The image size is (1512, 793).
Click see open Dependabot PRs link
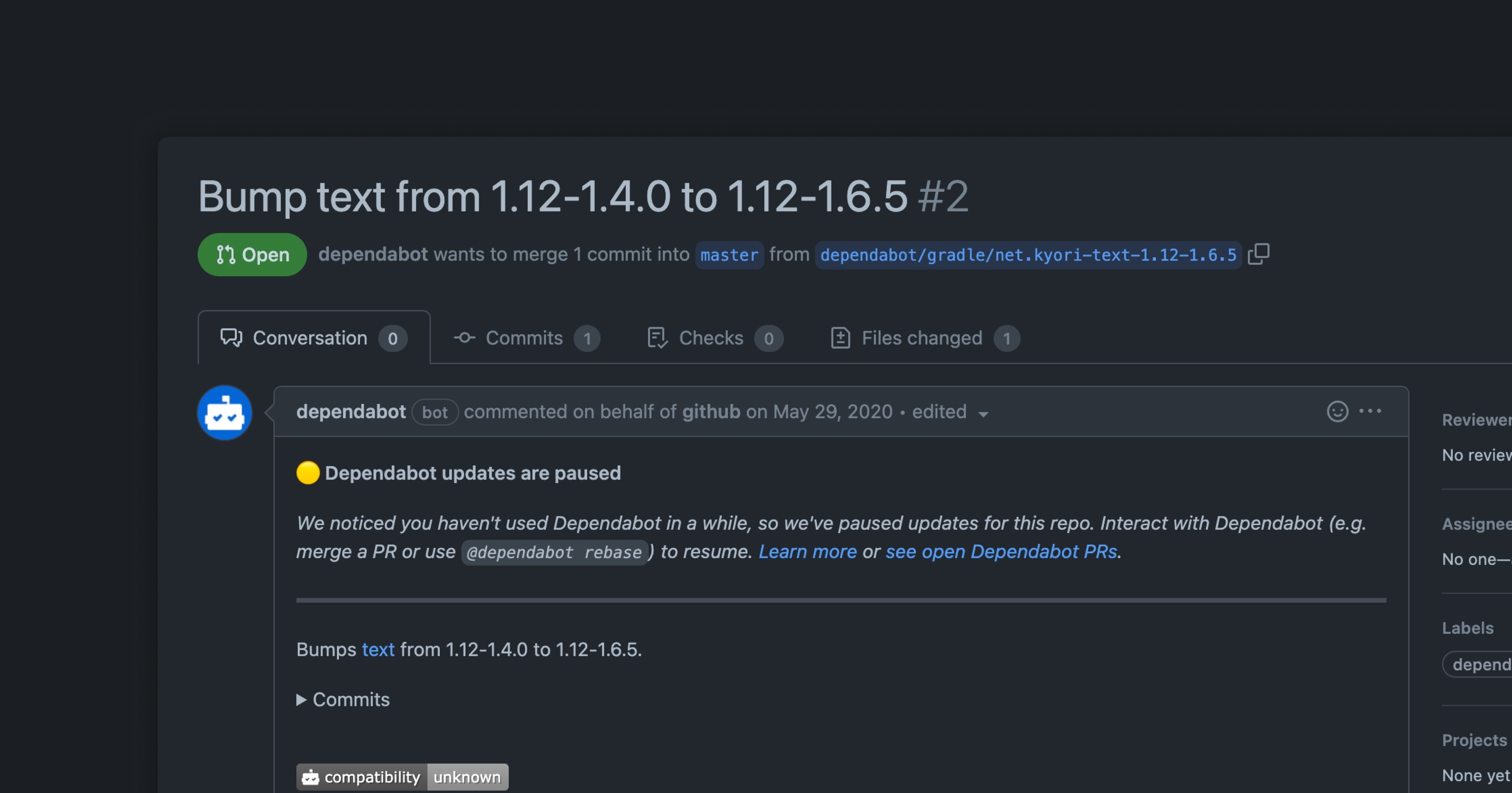coord(1001,552)
